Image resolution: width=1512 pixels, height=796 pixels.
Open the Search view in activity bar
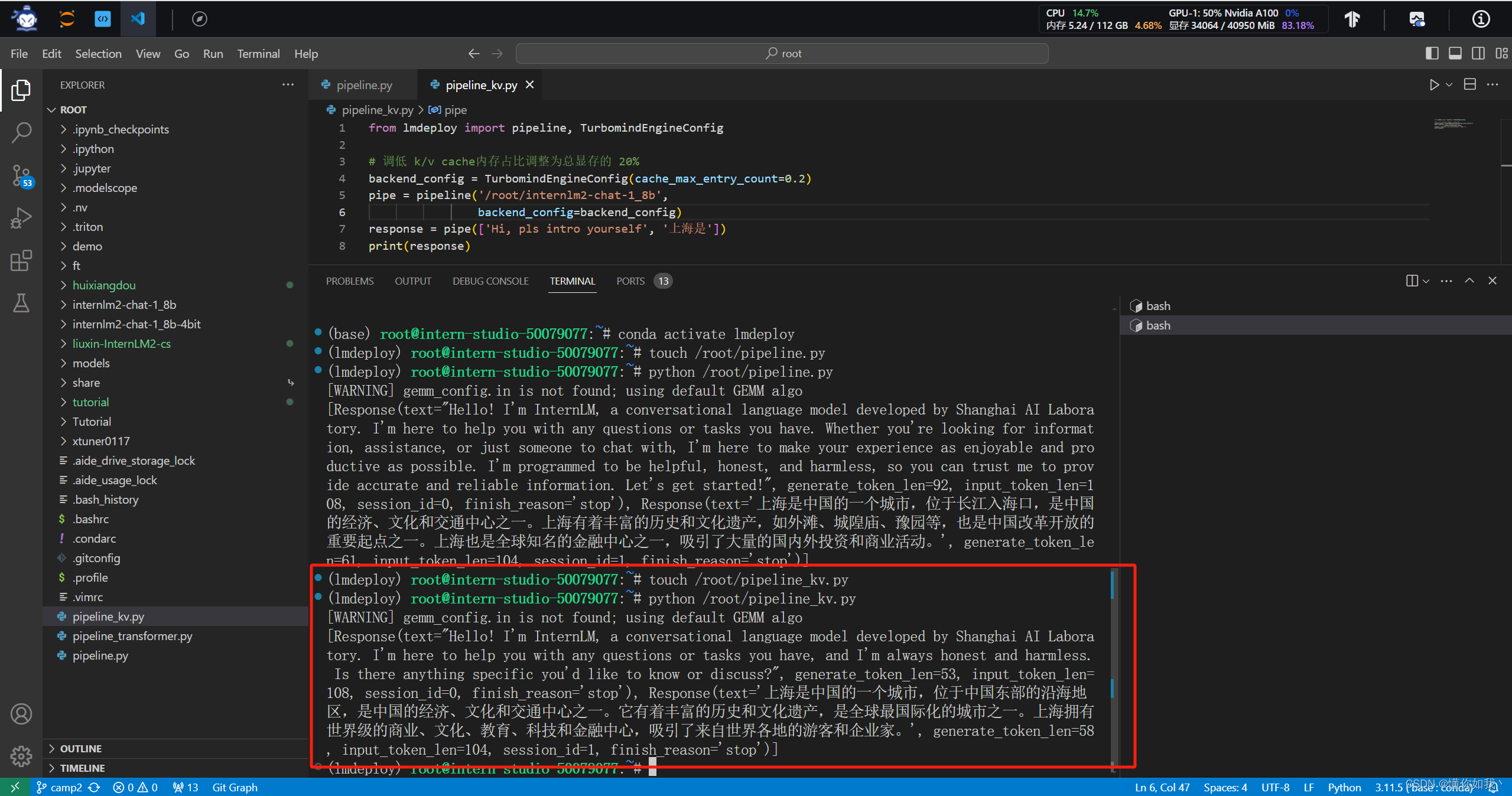pyautogui.click(x=21, y=133)
